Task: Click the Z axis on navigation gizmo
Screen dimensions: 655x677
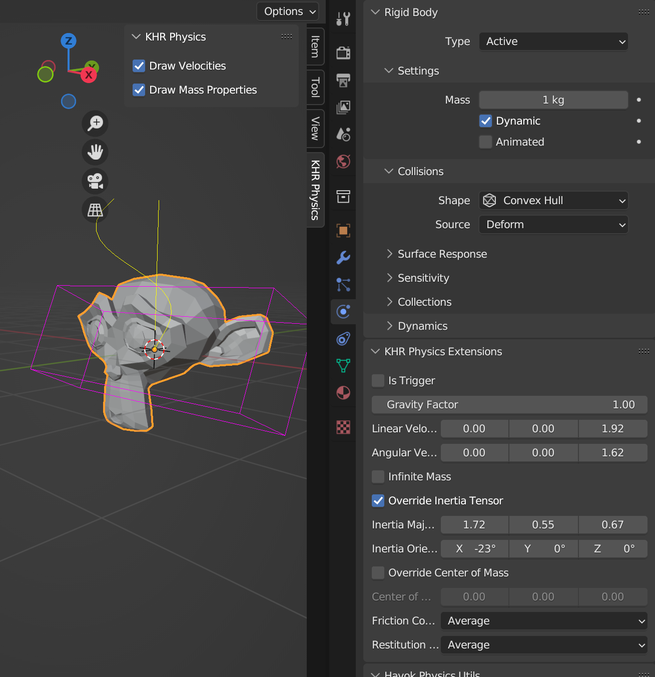Action: tap(69, 41)
